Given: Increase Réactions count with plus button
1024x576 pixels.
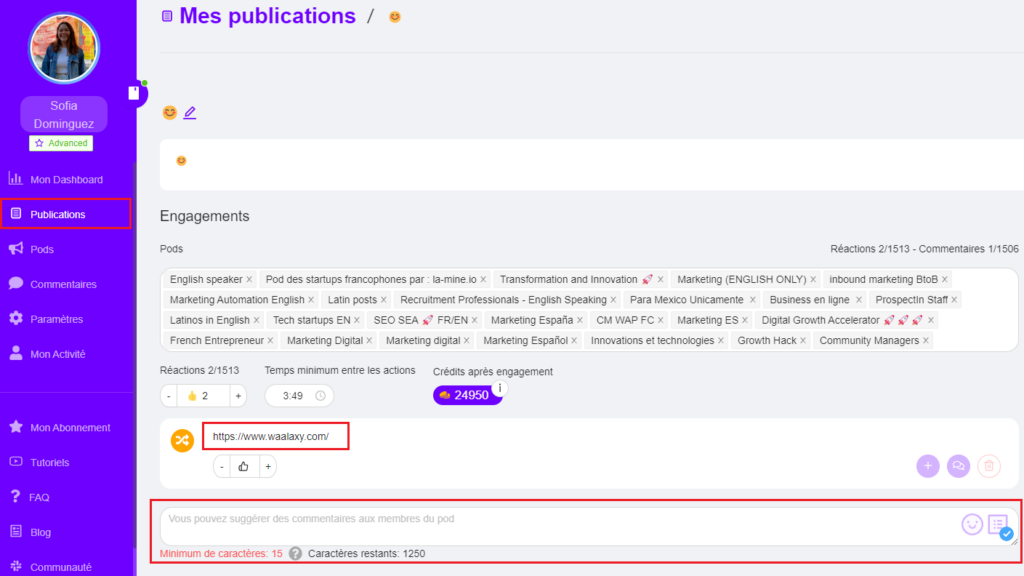Looking at the screenshot, I should point(238,396).
